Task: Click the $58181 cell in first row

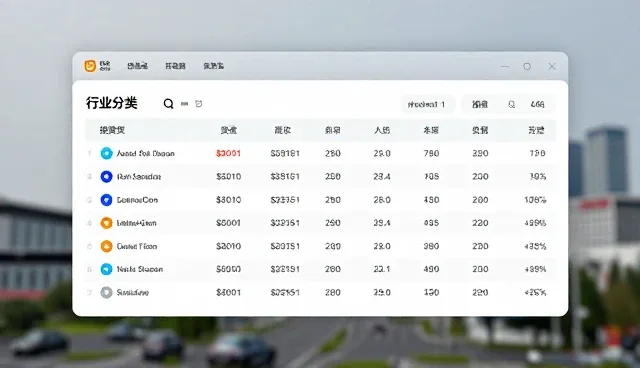Action: point(285,153)
